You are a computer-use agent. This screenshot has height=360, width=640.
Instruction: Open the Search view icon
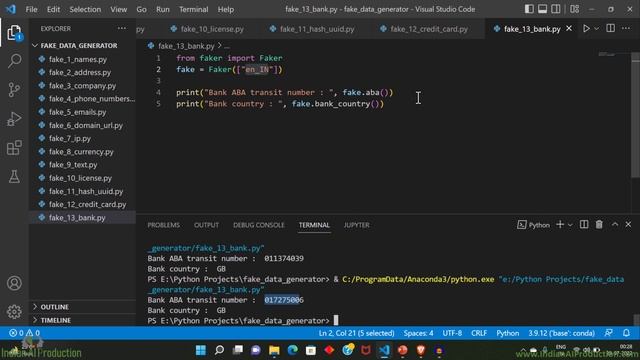tap(14, 61)
